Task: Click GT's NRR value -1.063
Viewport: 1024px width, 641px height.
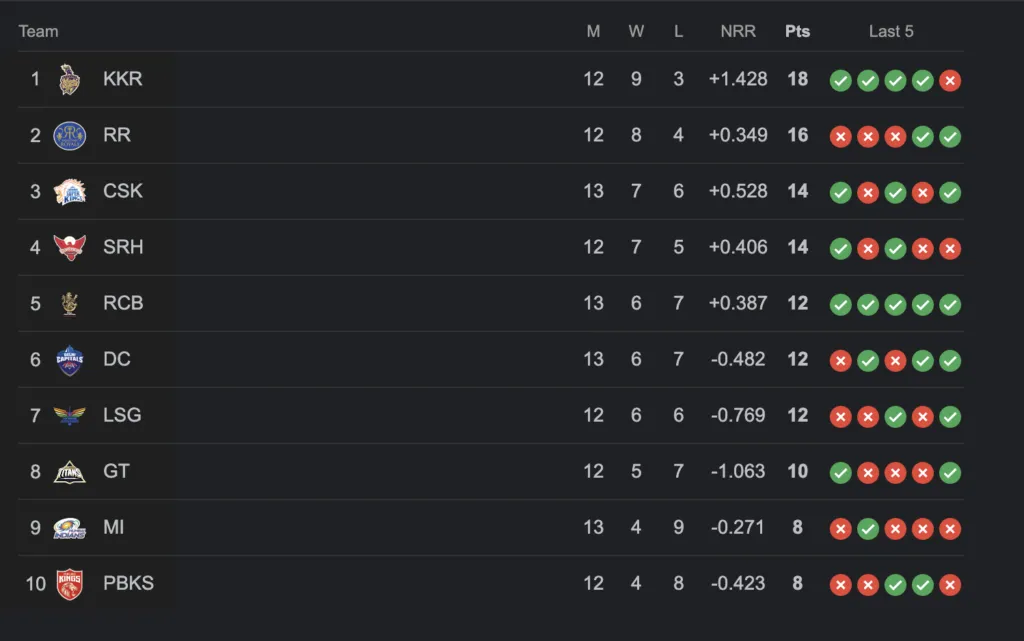Action: pyautogui.click(x=738, y=471)
